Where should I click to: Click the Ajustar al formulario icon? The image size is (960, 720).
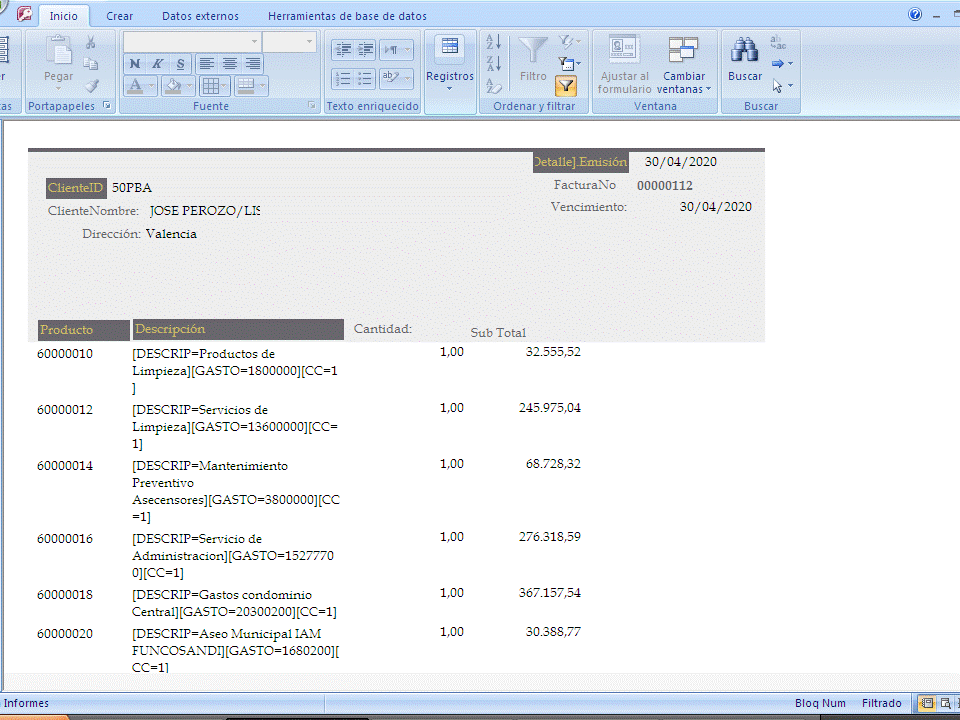pyautogui.click(x=624, y=49)
